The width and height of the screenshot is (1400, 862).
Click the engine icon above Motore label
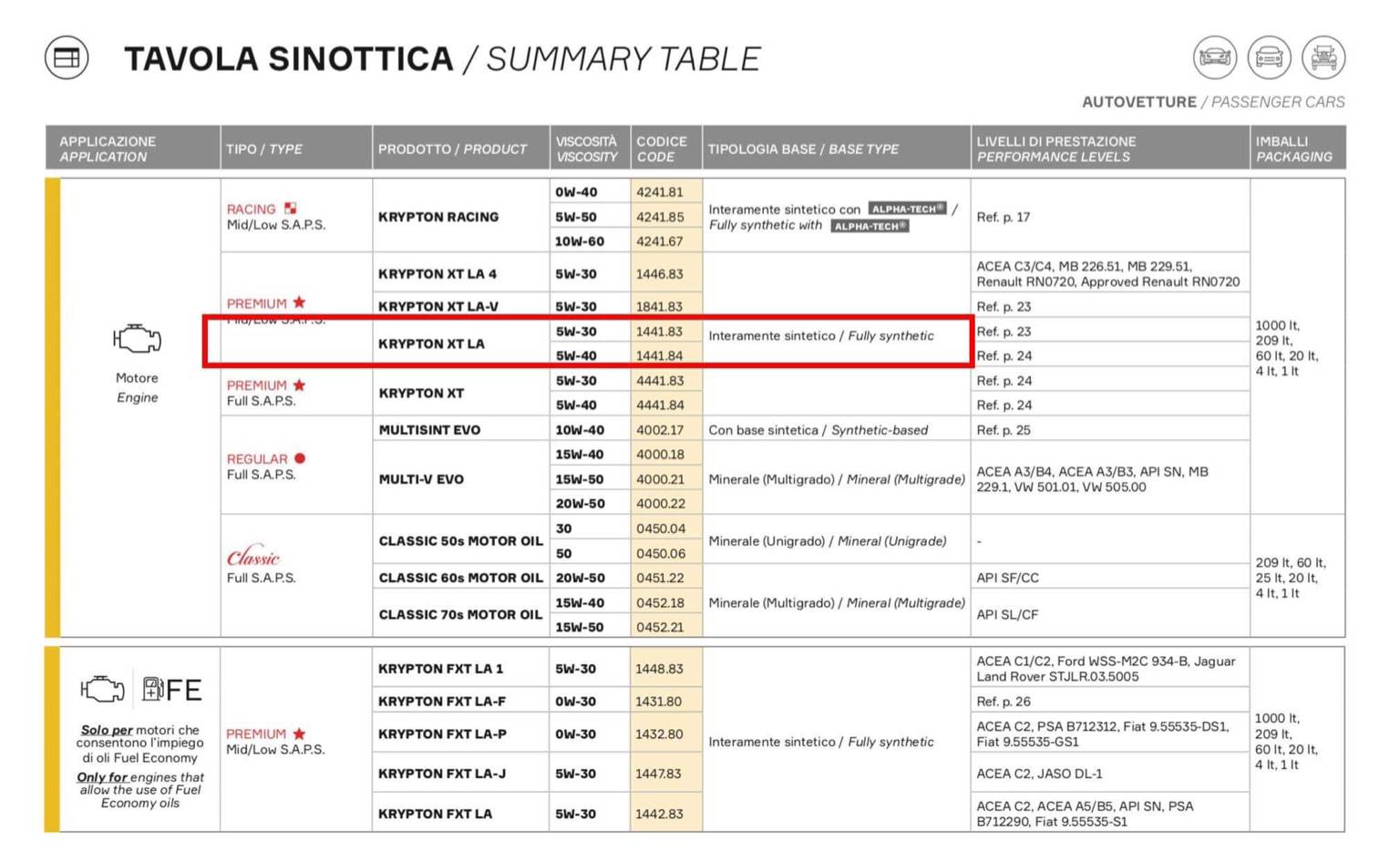[137, 339]
